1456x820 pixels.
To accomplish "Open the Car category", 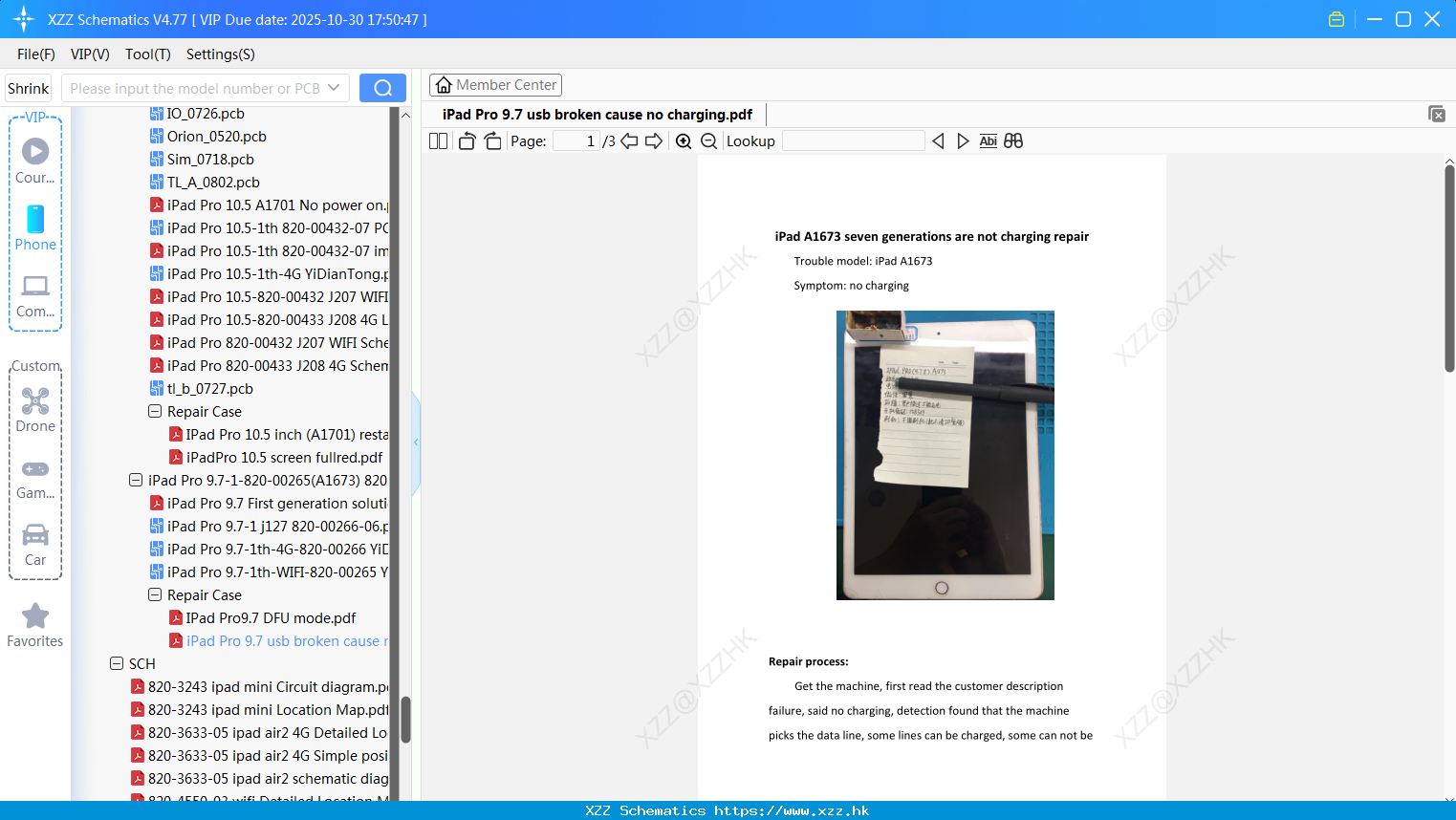I will point(35,545).
